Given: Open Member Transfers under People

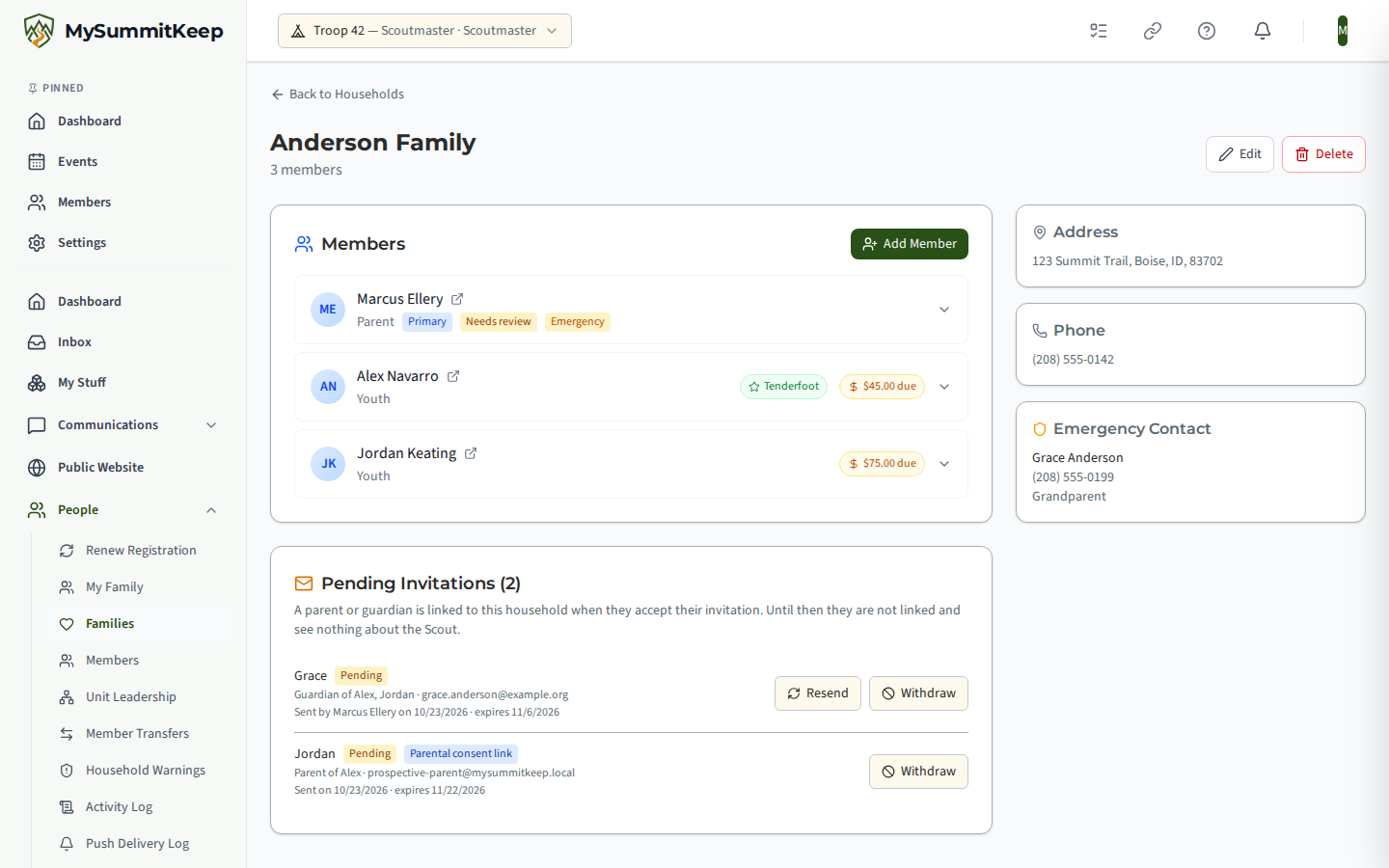Looking at the screenshot, I should coord(139,734).
